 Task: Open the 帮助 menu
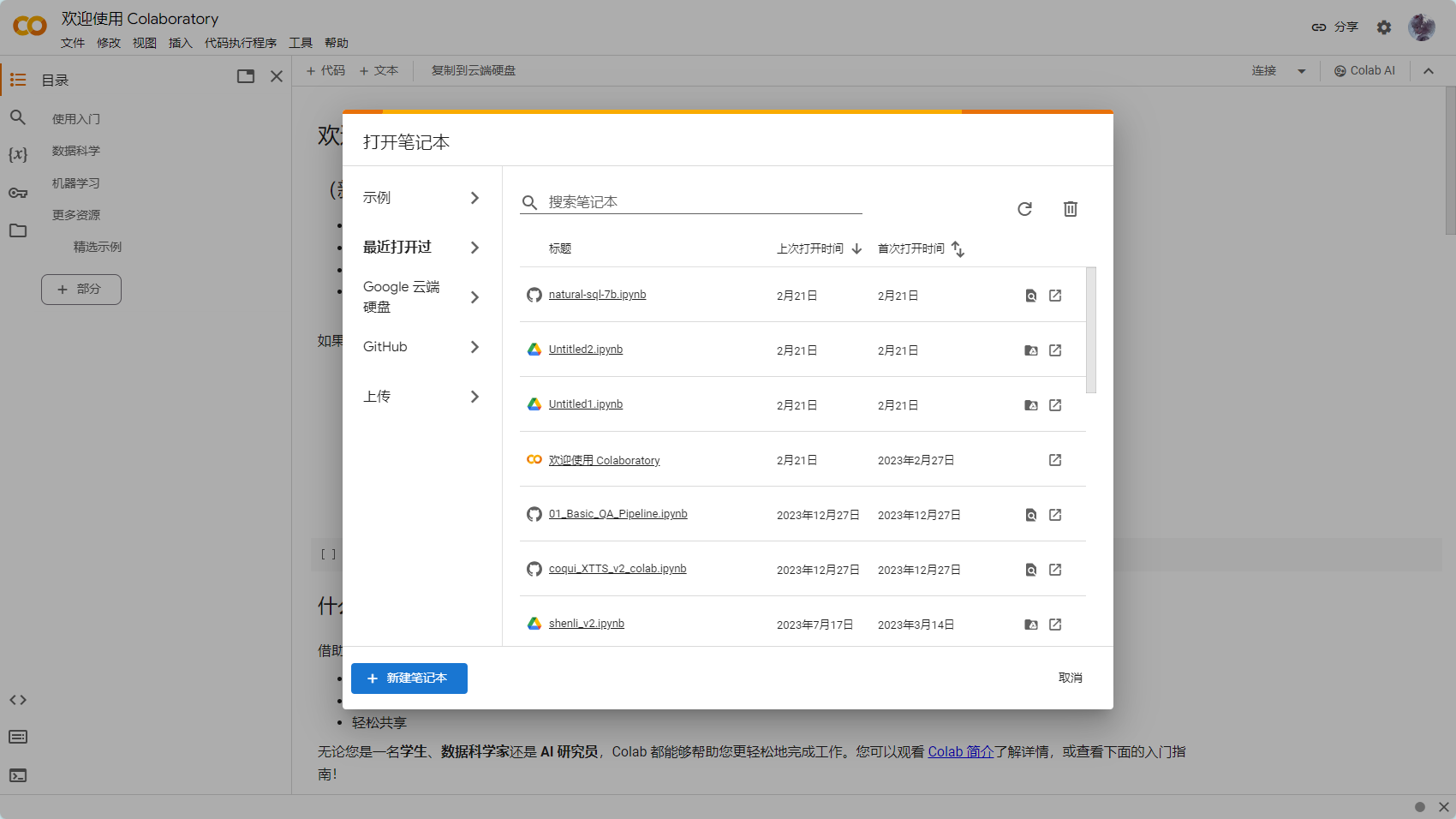(x=337, y=43)
